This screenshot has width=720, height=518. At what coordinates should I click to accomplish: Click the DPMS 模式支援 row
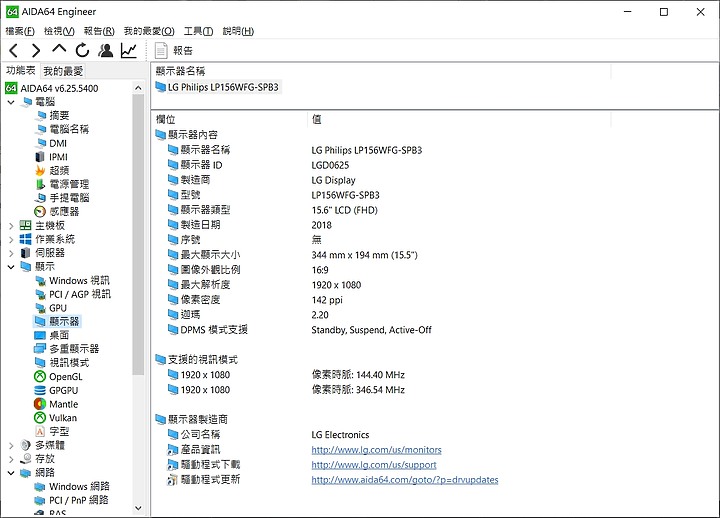(299, 330)
